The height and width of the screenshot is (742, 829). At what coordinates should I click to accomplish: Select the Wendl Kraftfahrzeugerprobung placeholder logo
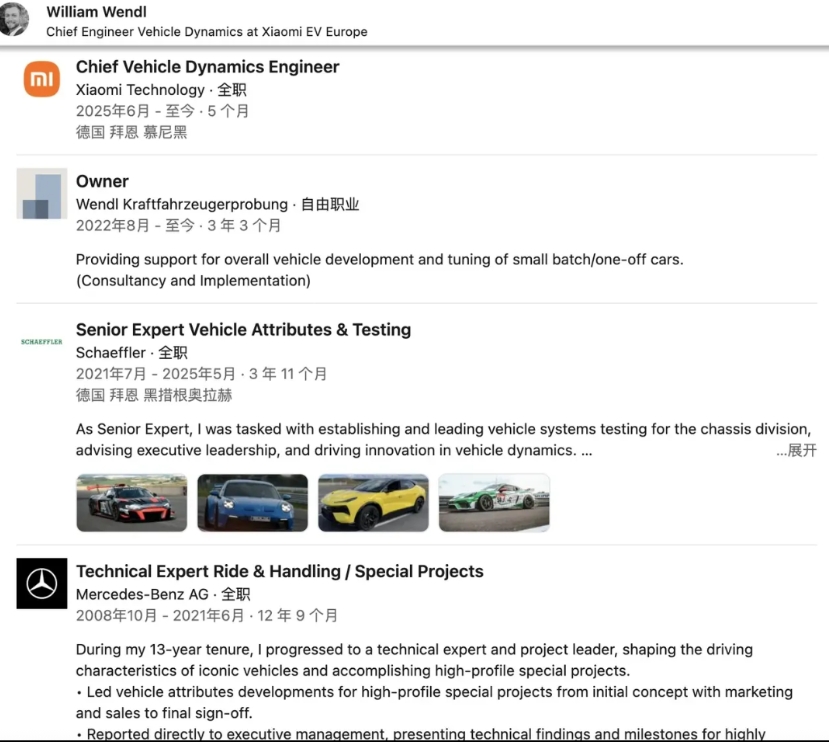[x=42, y=194]
